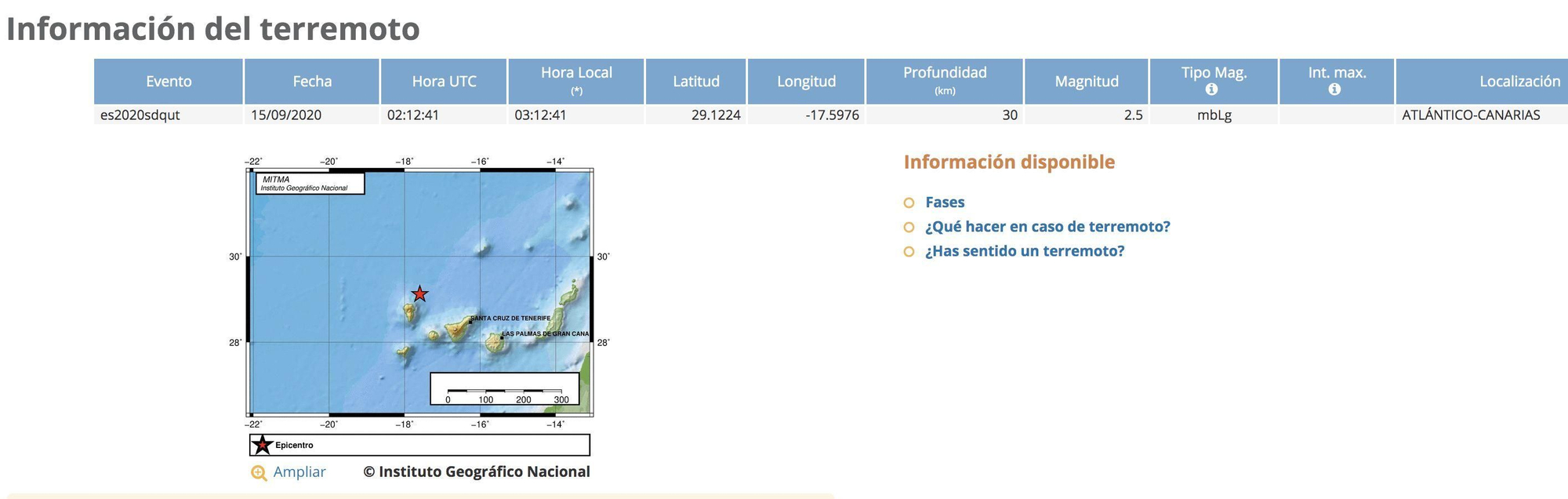The image size is (1568, 499).
Task: Click the Epicentro legend star icon
Action: tap(263, 446)
